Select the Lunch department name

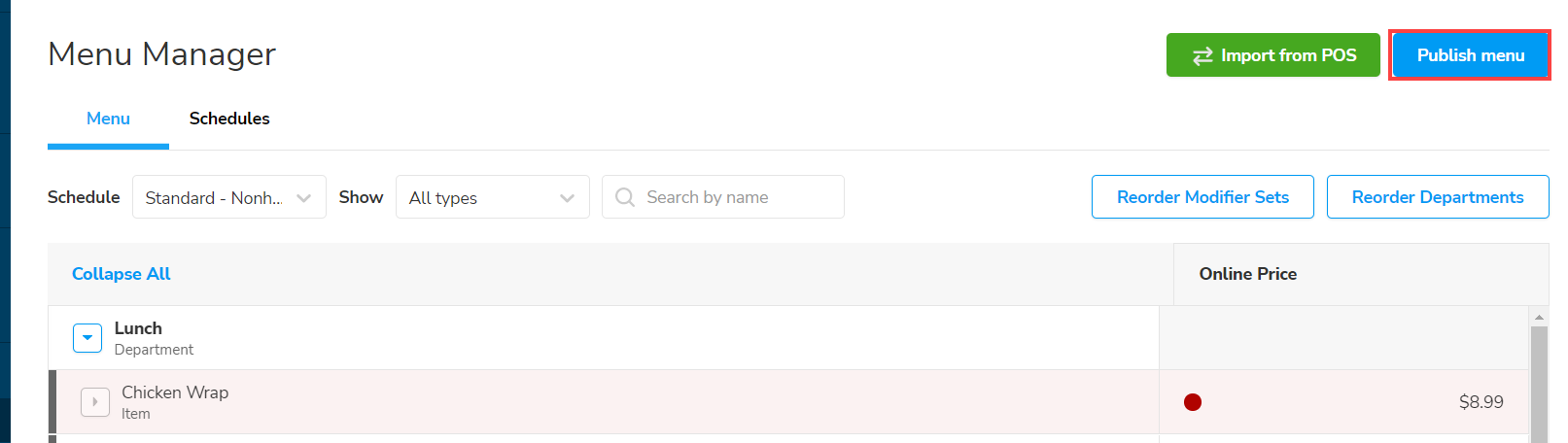click(138, 328)
